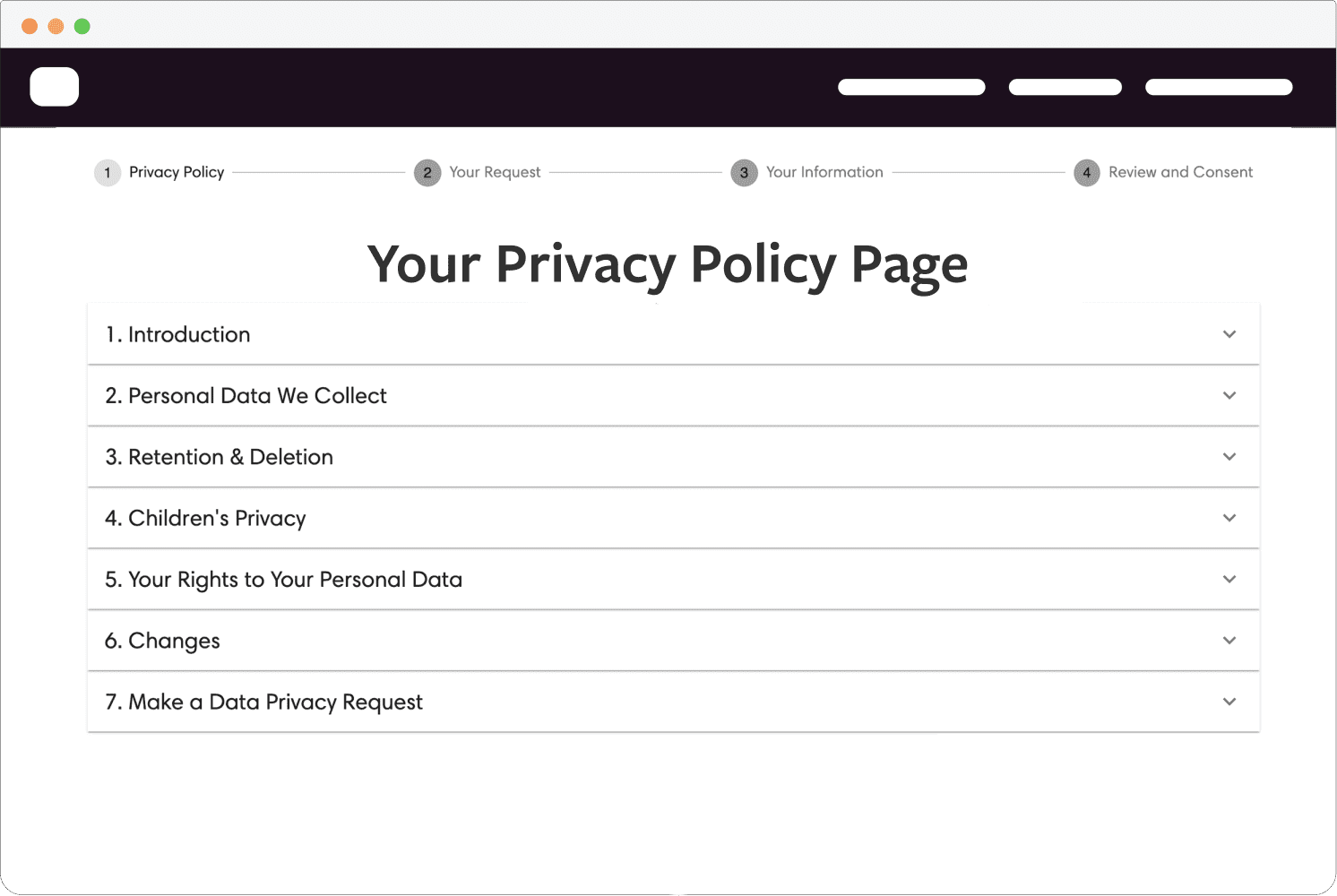Click the last header navigation placeholder
Viewport: 1337px width, 896px height.
coord(1219,87)
